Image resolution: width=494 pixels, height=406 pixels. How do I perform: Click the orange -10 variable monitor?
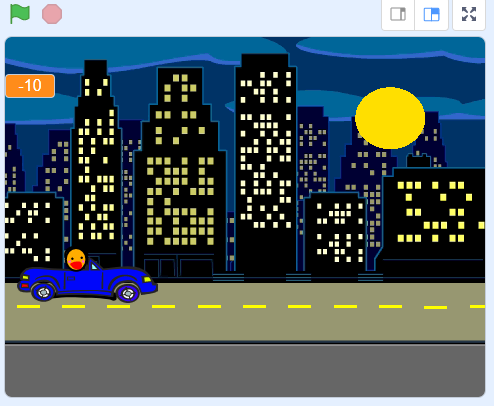30,86
